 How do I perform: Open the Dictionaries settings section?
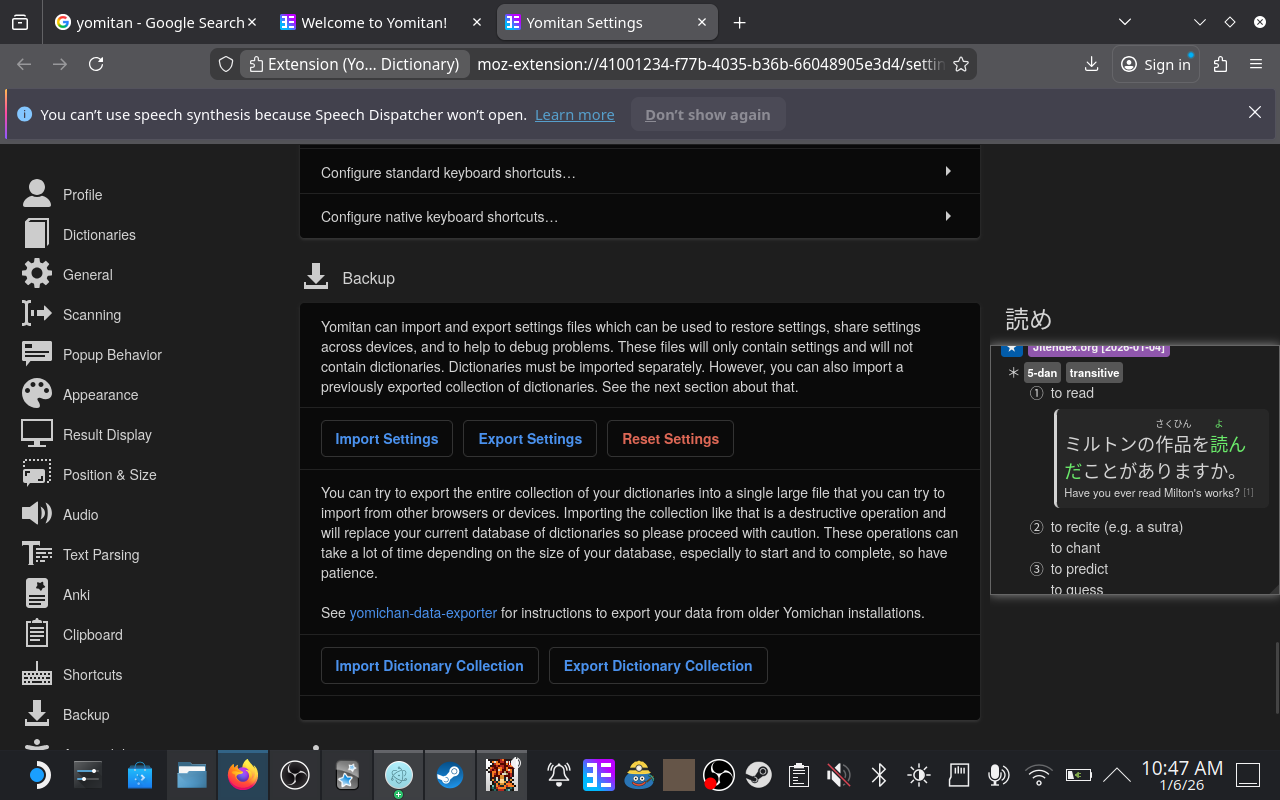(98, 234)
